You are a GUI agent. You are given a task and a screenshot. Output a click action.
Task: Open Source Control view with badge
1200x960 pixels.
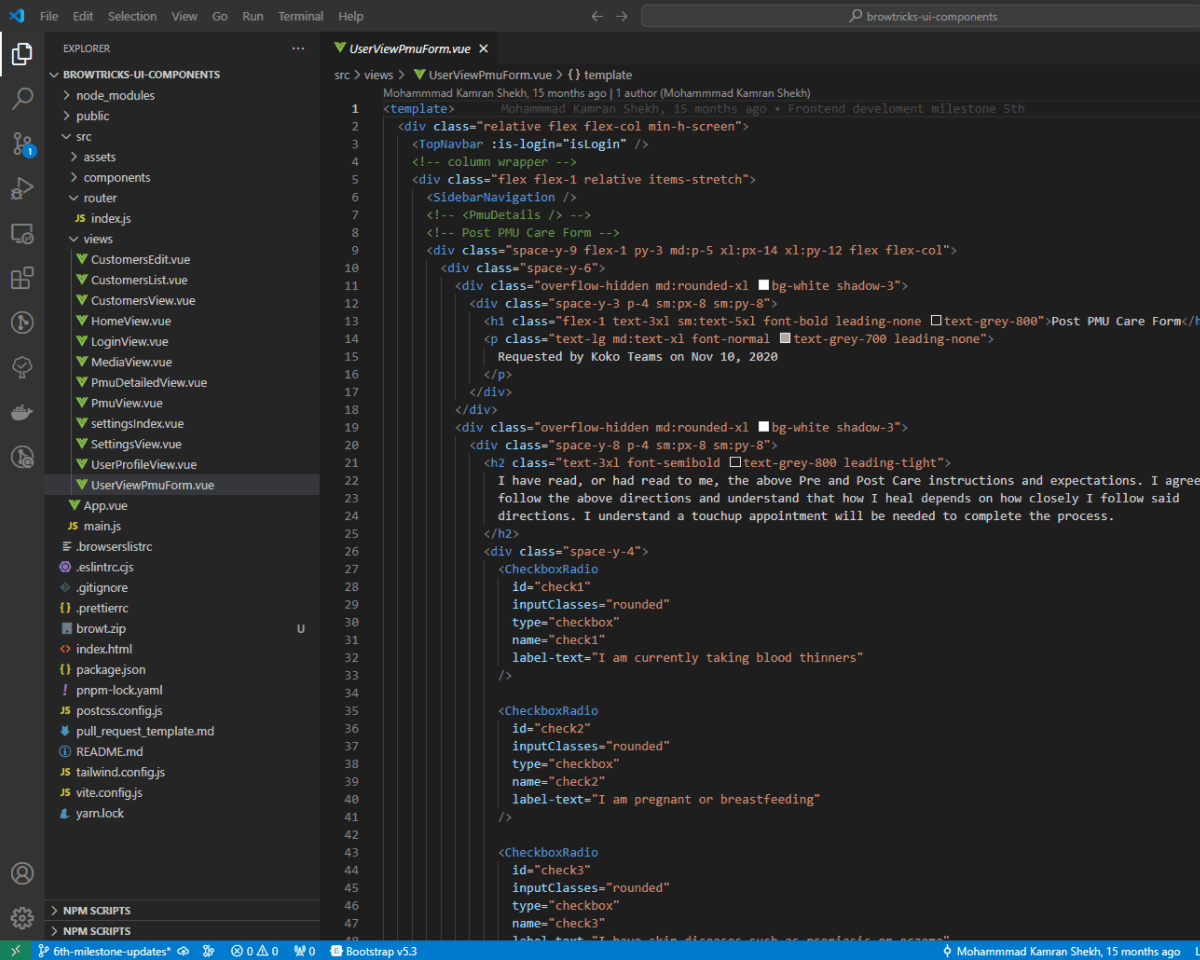pos(22,144)
